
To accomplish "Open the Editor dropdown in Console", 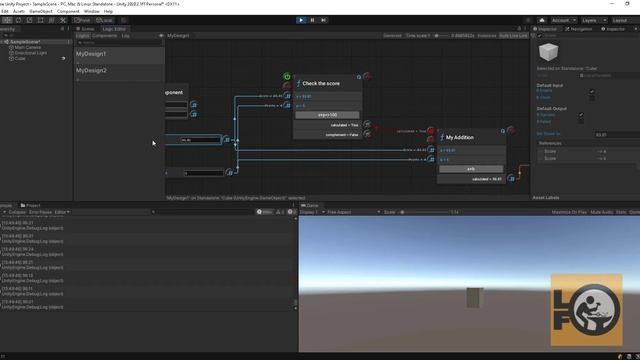I will click(x=62, y=212).
